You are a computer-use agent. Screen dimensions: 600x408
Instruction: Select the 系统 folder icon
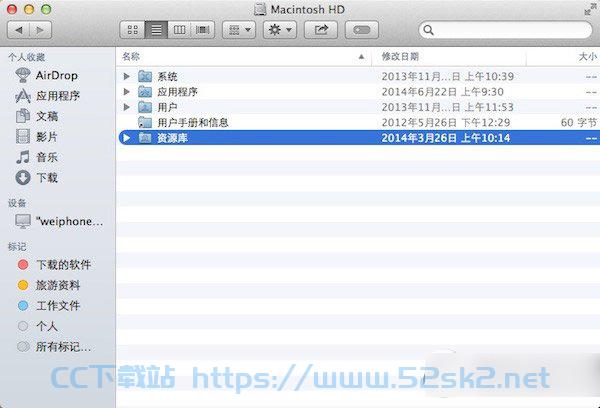tap(145, 76)
